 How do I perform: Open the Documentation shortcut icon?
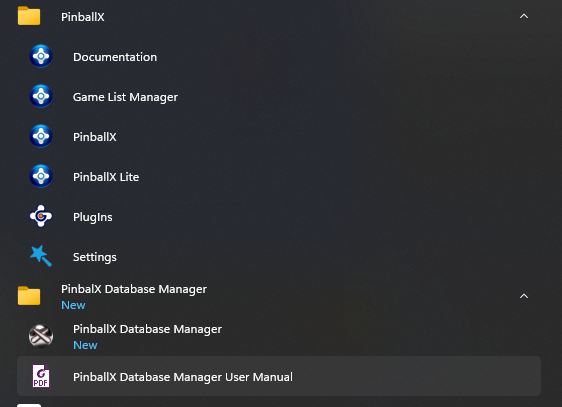[41, 56]
